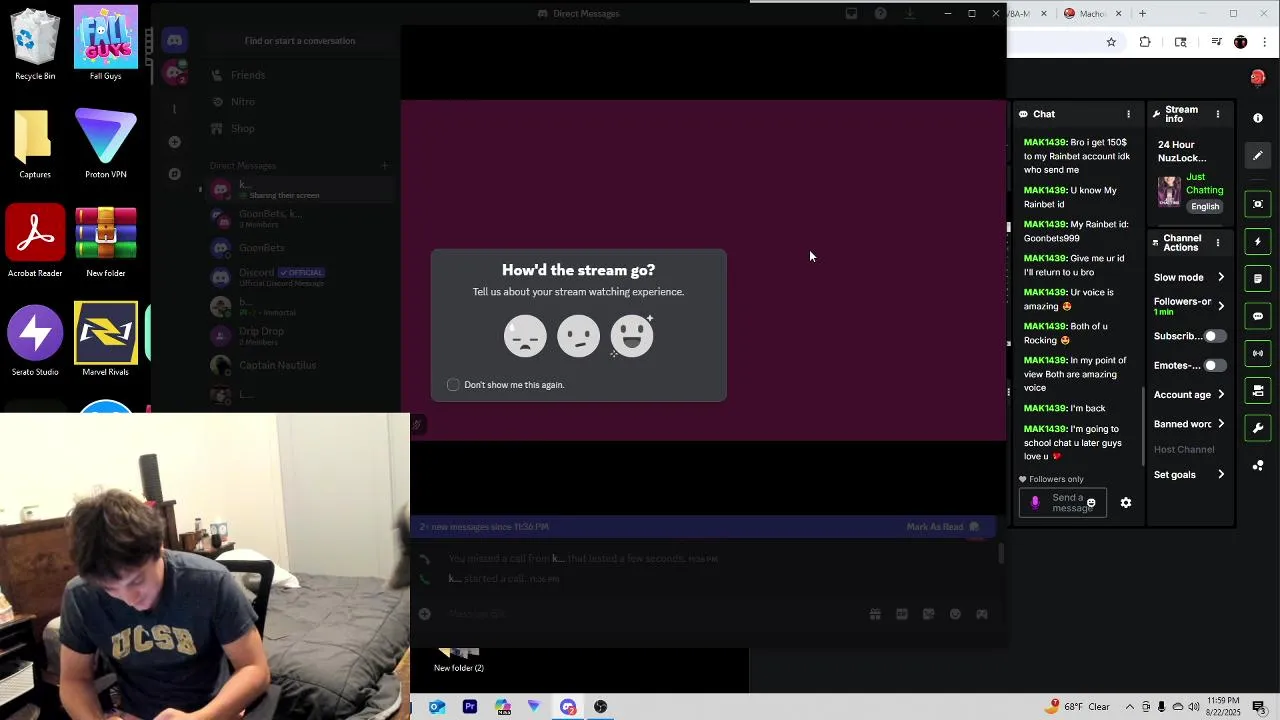
Task: Open the taskbar volume control
Action: click(1194, 707)
